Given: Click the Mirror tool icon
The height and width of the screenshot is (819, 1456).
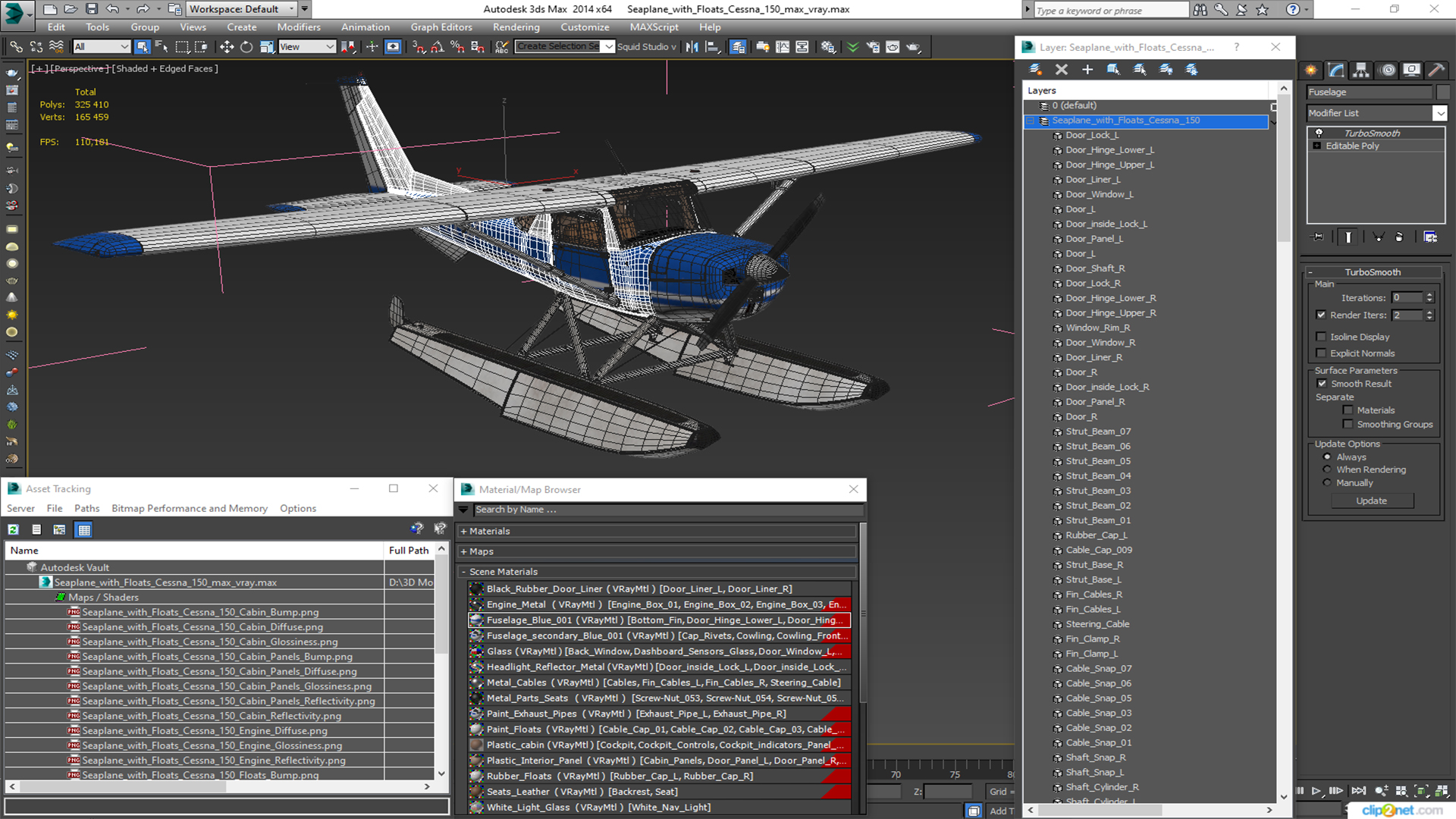Looking at the screenshot, I should click(x=692, y=47).
